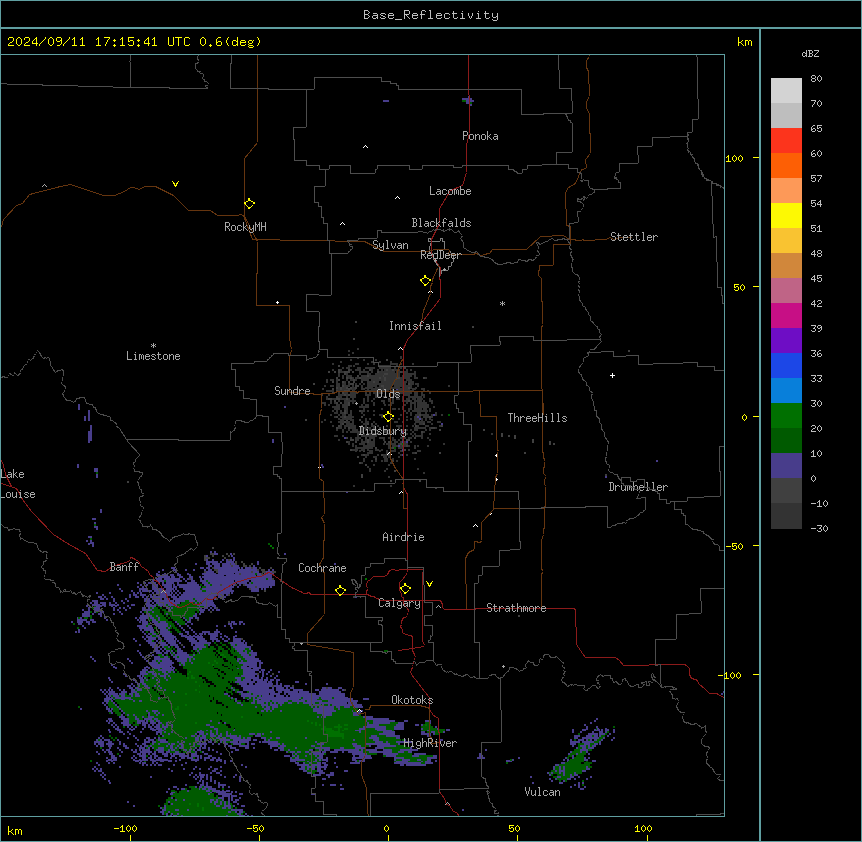Click the yellow V marker northwest of RockyMH
This screenshot has width=862, height=842.
tap(175, 184)
